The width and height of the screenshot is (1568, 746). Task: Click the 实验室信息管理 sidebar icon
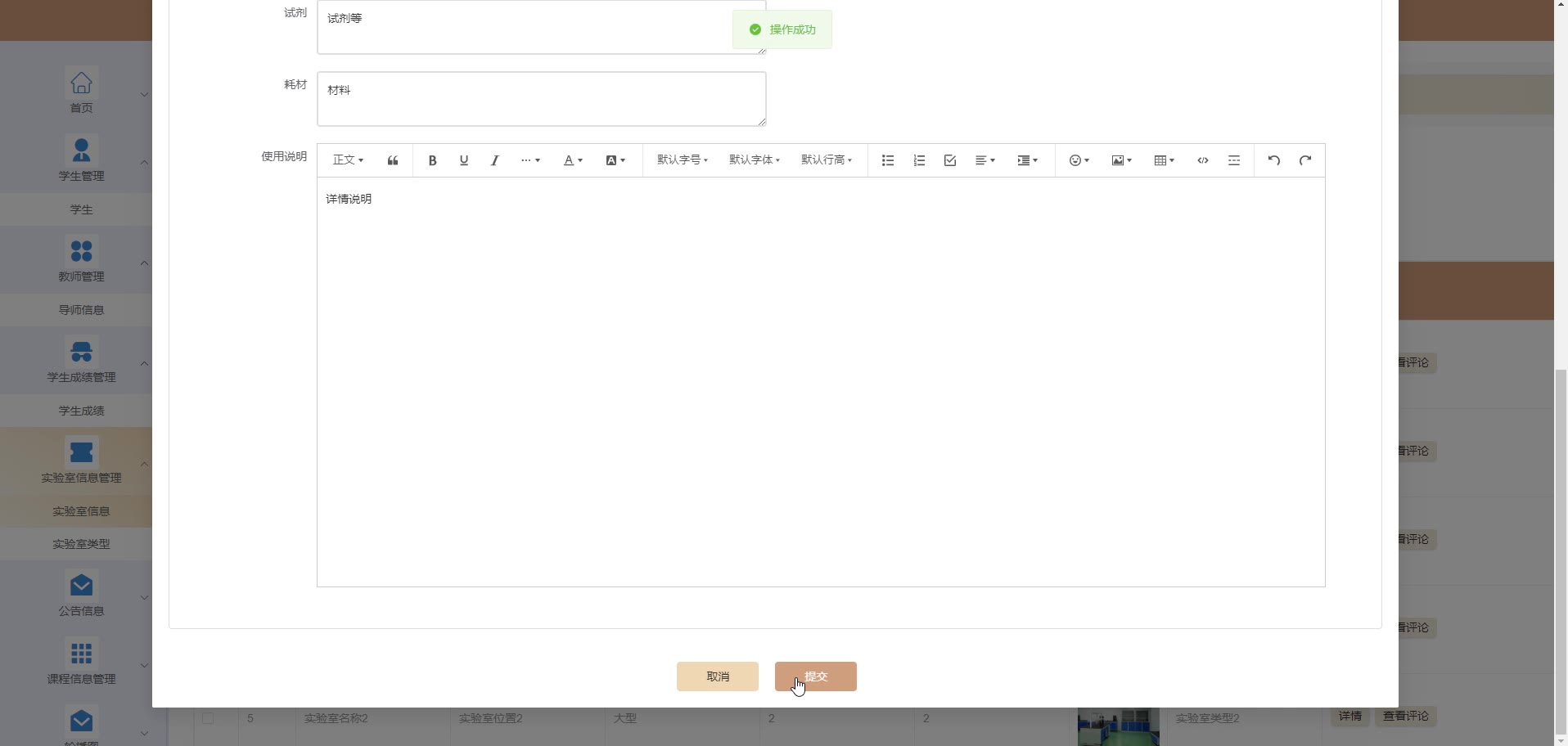click(81, 452)
